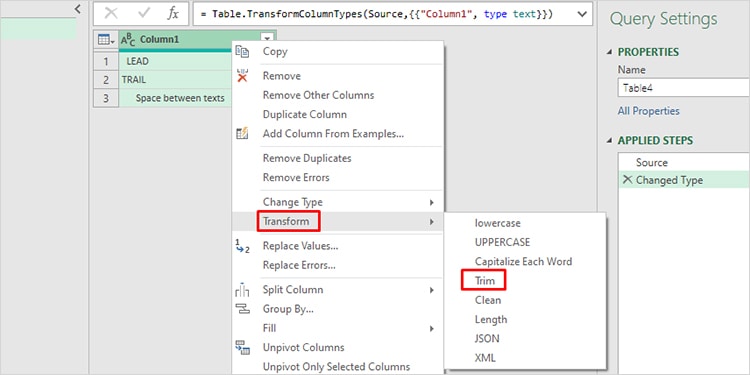Select Group By option
The image size is (750, 375).
[288, 309]
